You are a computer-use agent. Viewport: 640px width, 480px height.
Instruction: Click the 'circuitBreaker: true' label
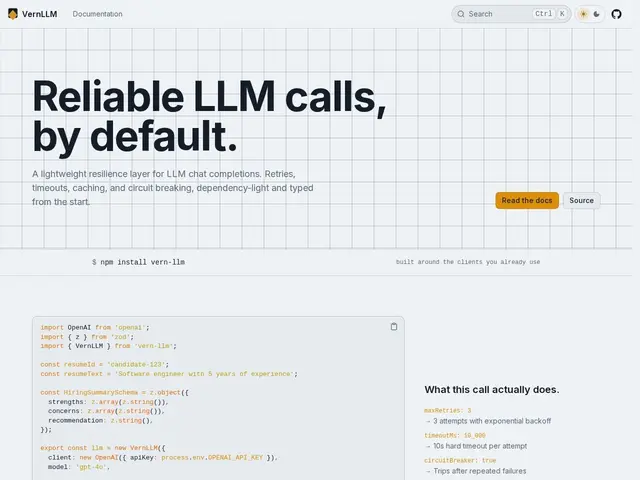460,460
